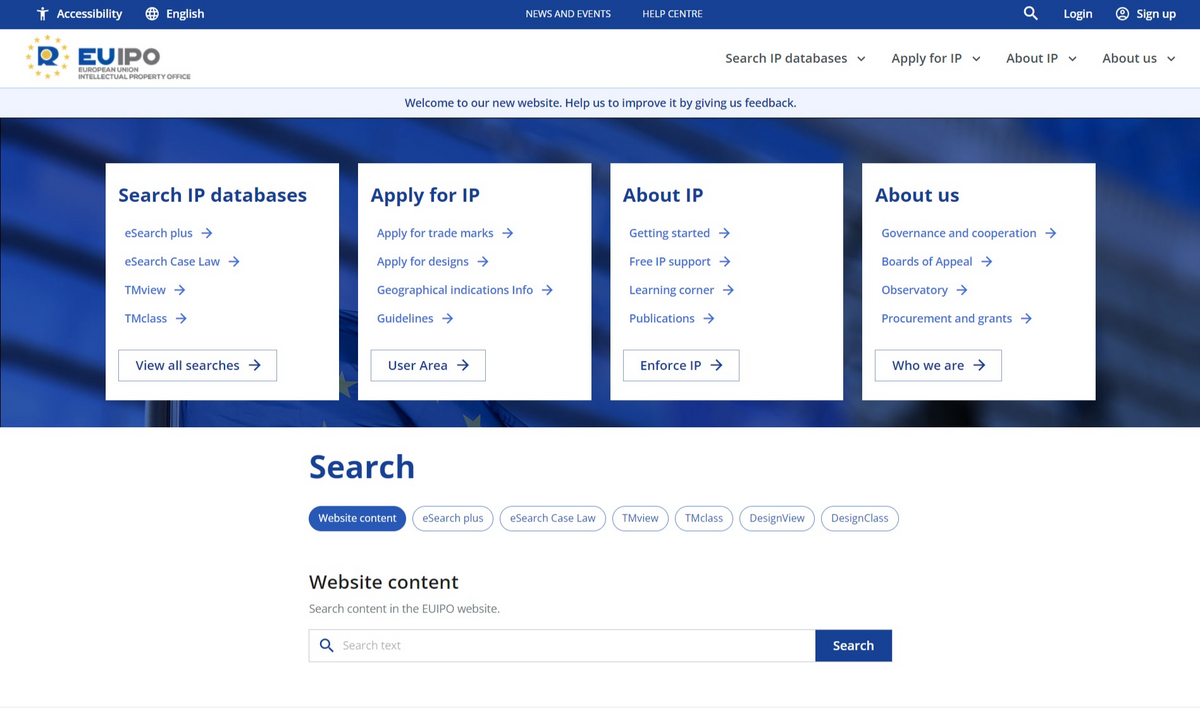Click the Accessibility person icon
The height and width of the screenshot is (708, 1200).
[42, 14]
